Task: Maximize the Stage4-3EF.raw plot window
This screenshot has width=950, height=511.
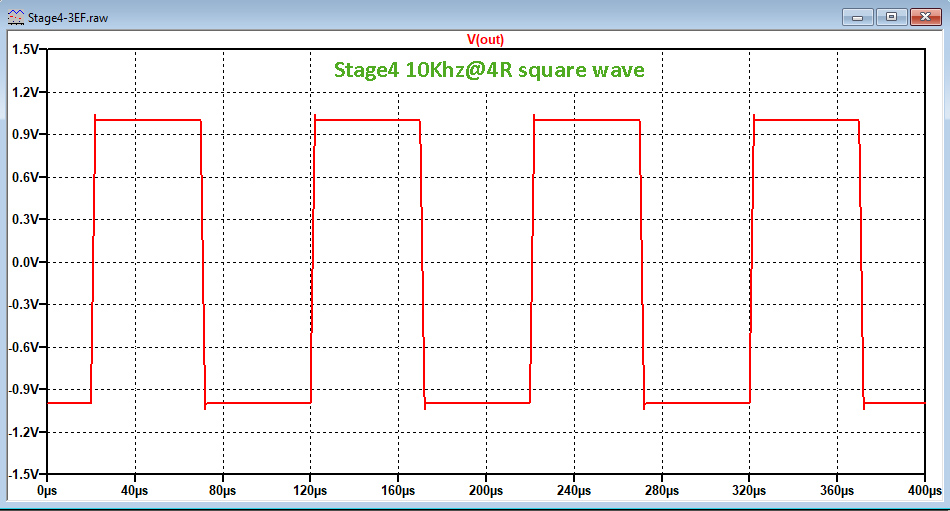Action: coord(891,17)
